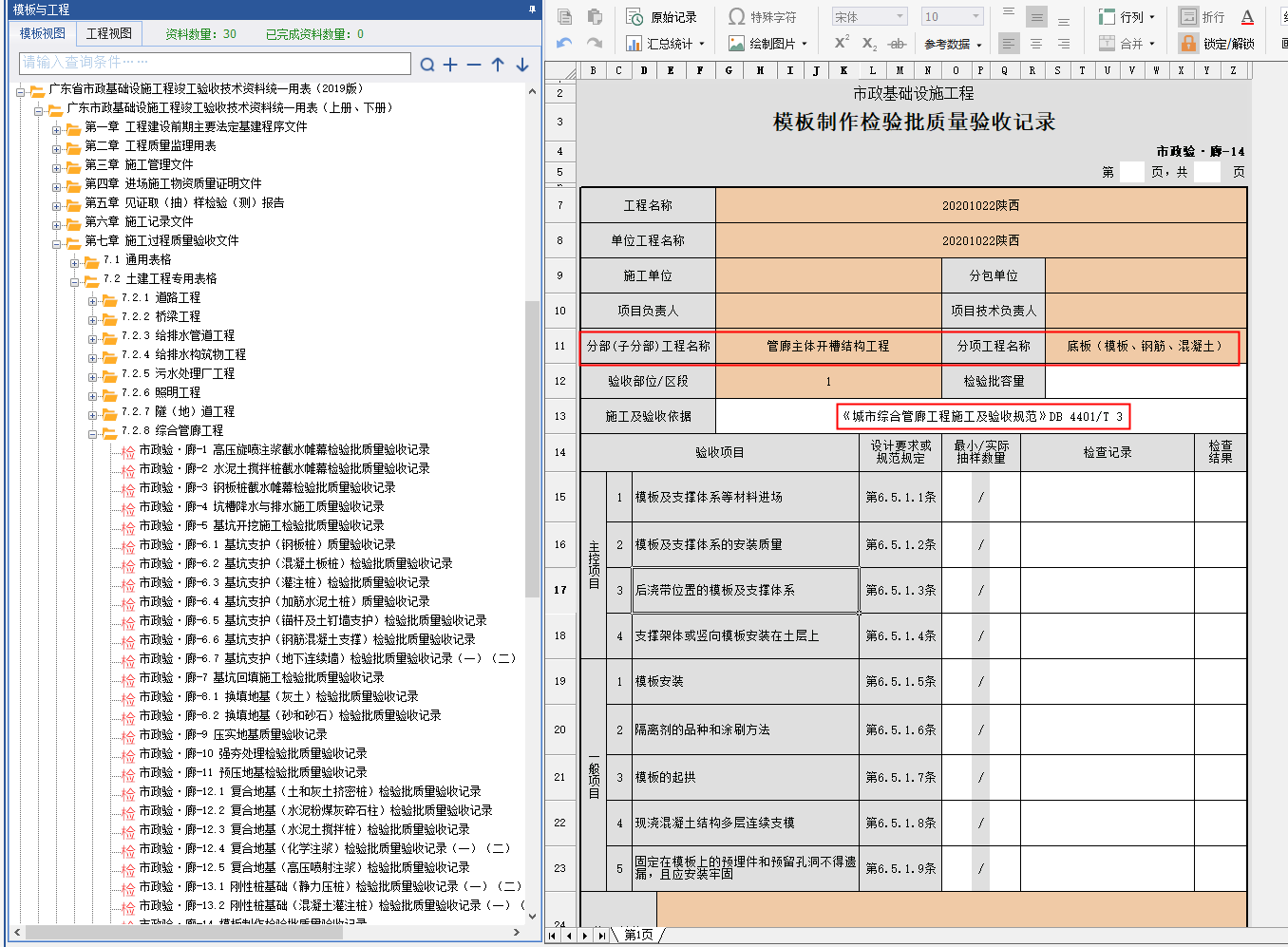Align text right
Screen dimensions: 1288x947
click(x=1064, y=44)
